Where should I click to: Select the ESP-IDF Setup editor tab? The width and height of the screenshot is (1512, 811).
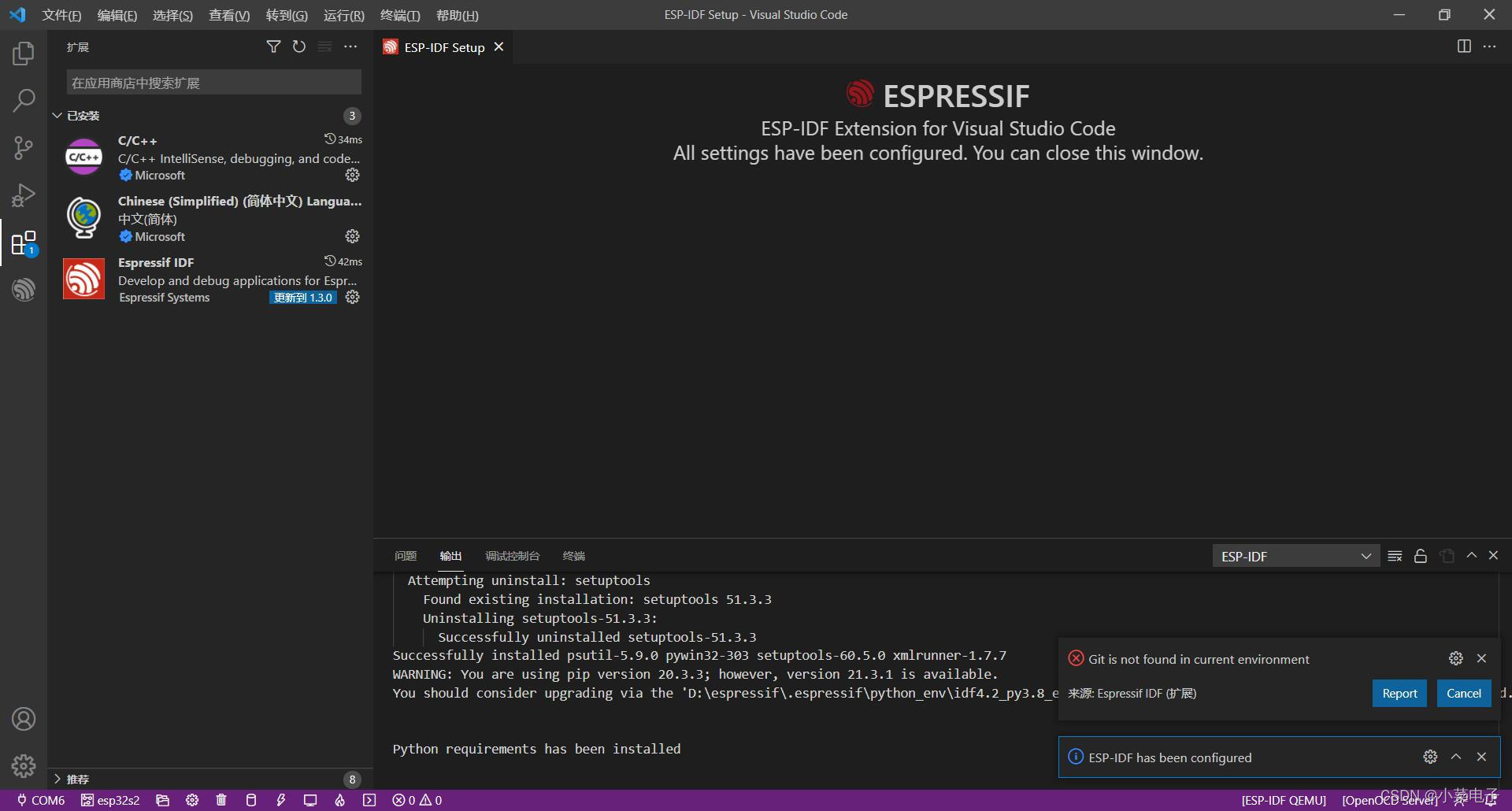tap(443, 47)
